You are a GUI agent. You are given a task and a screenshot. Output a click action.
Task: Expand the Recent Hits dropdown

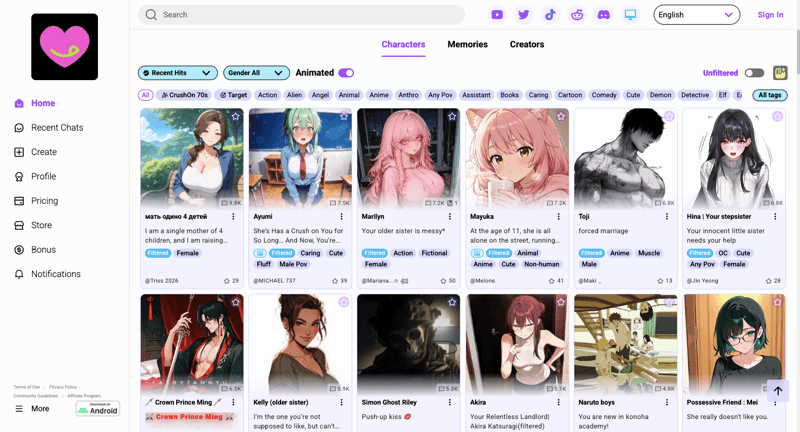tap(178, 73)
